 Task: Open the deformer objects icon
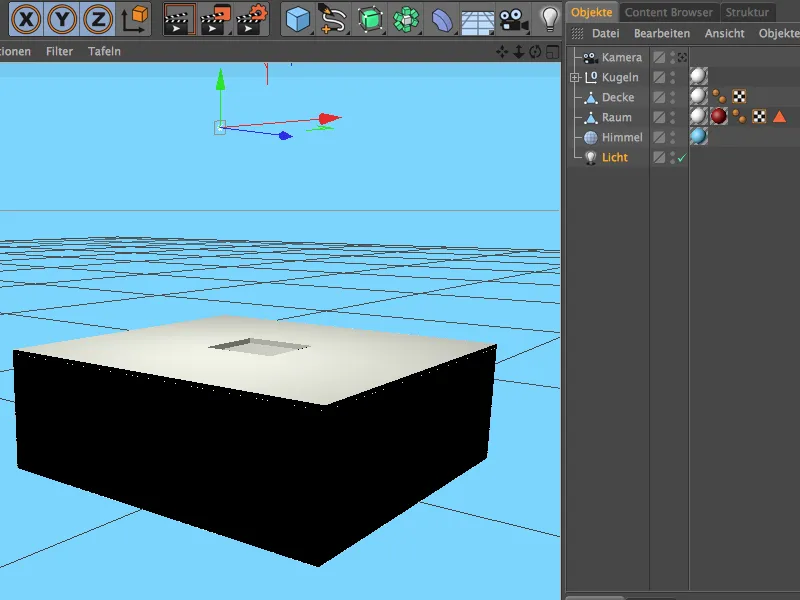click(x=442, y=20)
